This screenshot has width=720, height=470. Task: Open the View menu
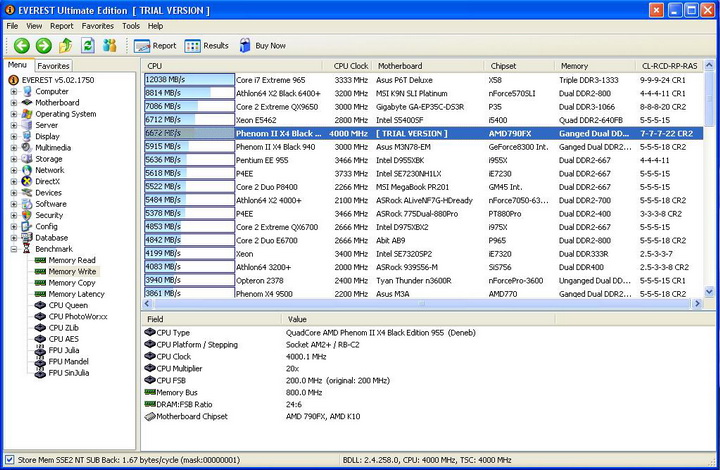click(x=34, y=26)
